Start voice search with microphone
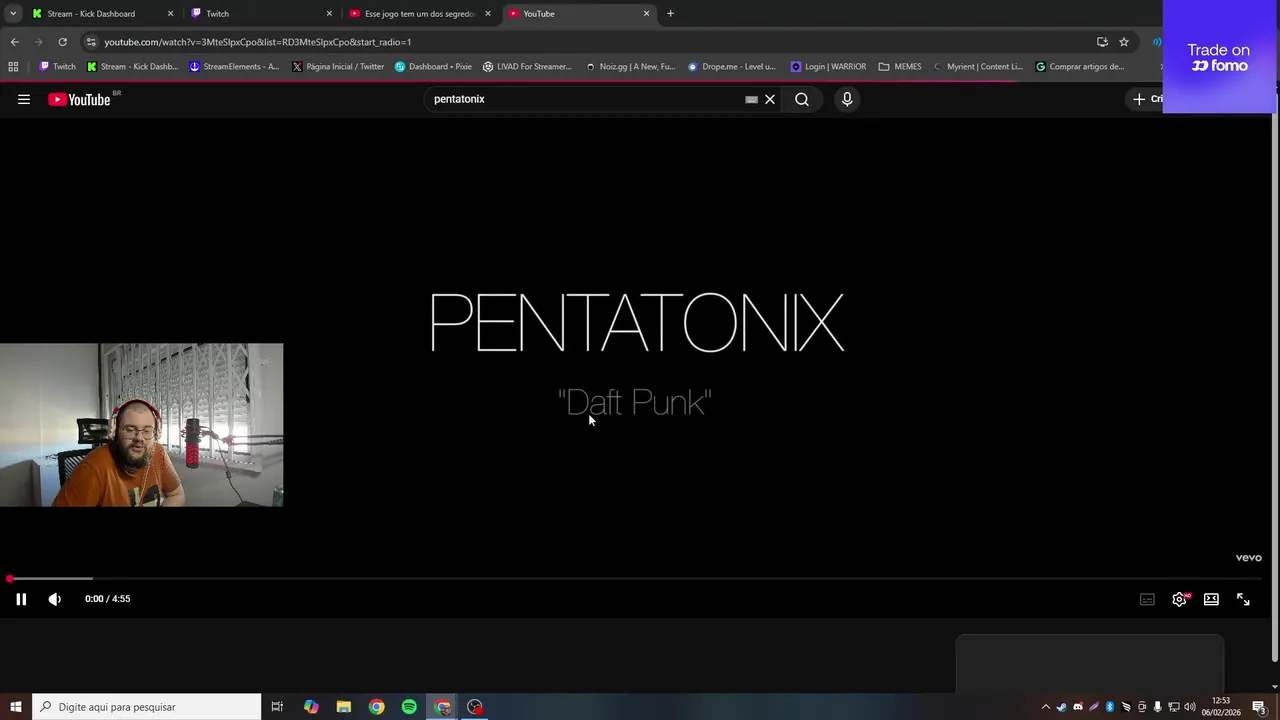The image size is (1280, 720). (x=847, y=99)
